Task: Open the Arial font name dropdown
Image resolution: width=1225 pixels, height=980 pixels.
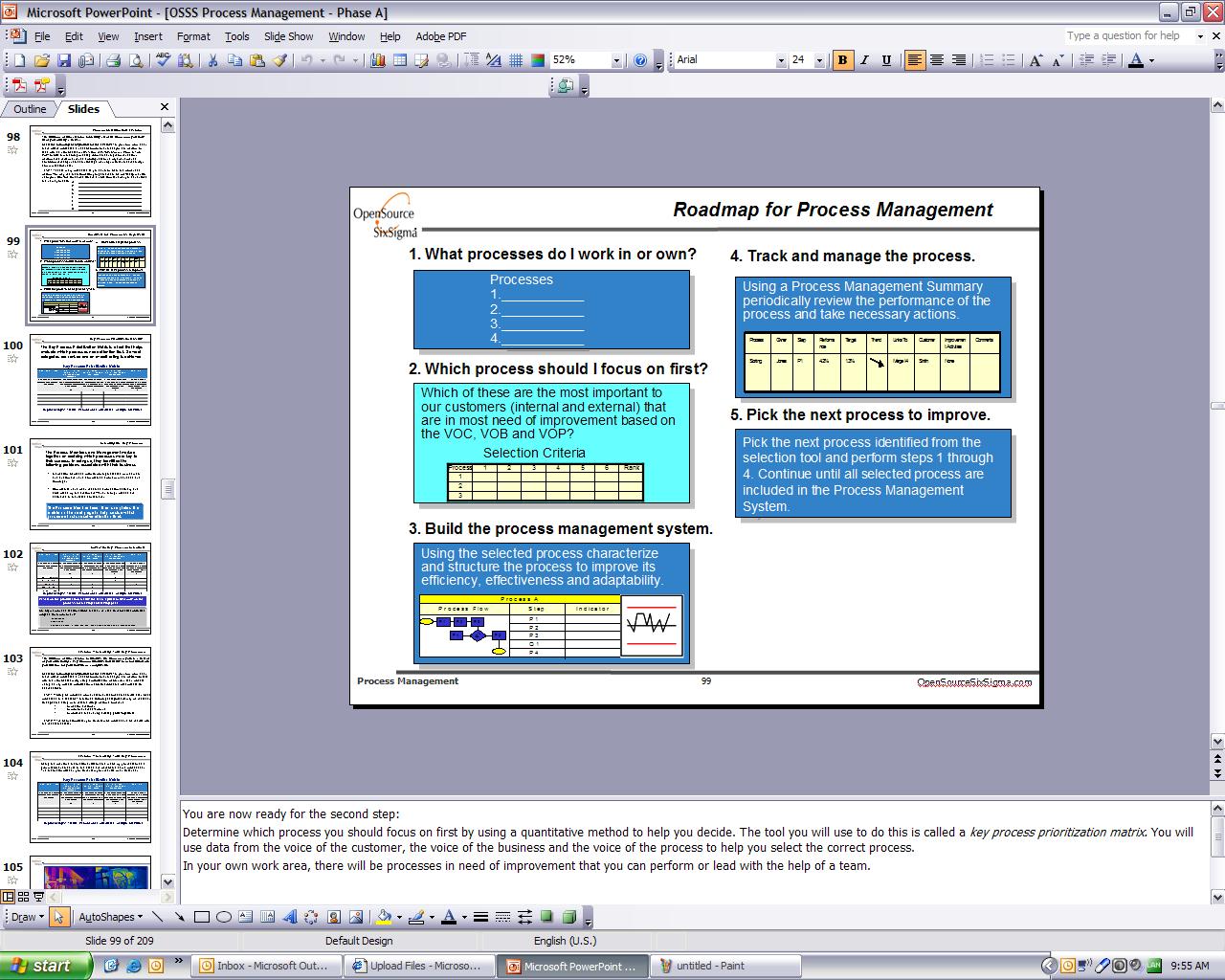Action: click(781, 60)
